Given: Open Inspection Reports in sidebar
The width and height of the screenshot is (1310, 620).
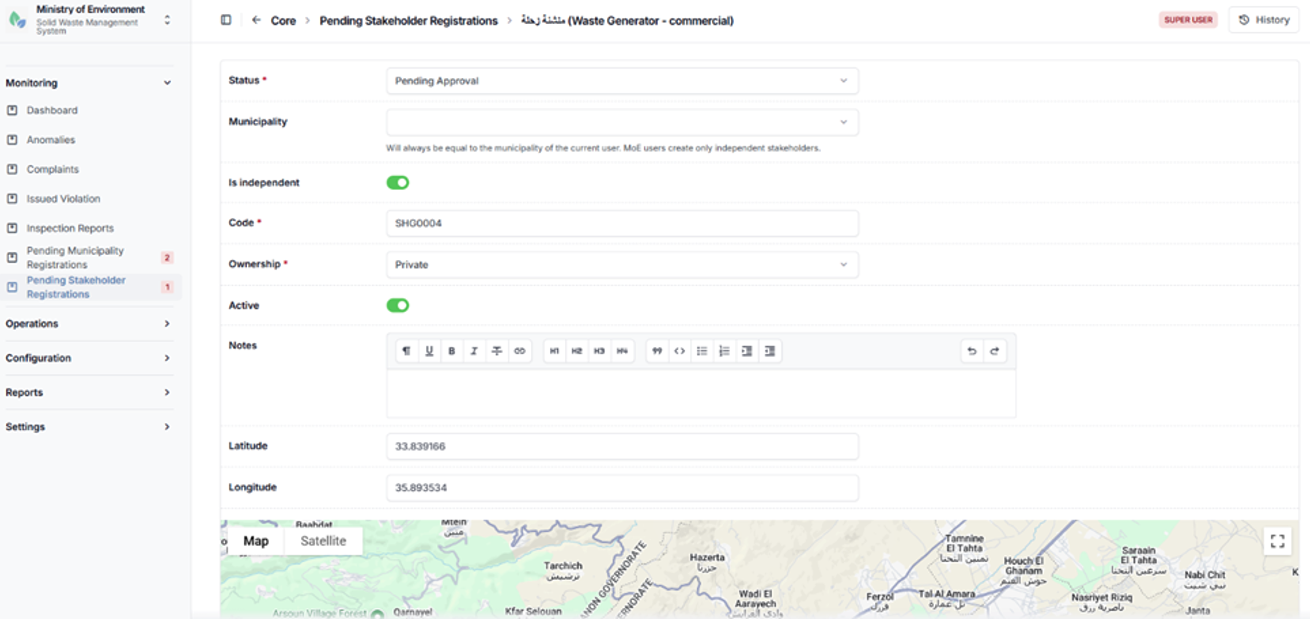Looking at the screenshot, I should tap(70, 228).
